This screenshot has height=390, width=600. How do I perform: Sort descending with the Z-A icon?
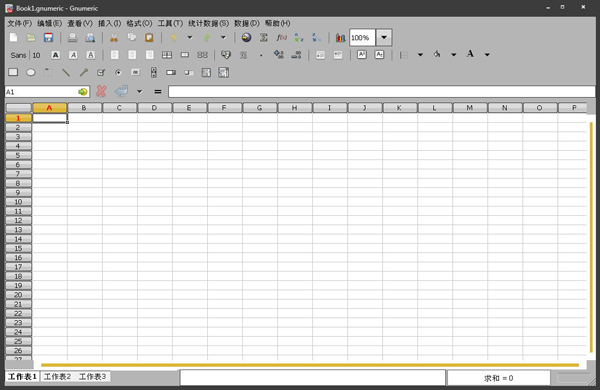click(316, 38)
